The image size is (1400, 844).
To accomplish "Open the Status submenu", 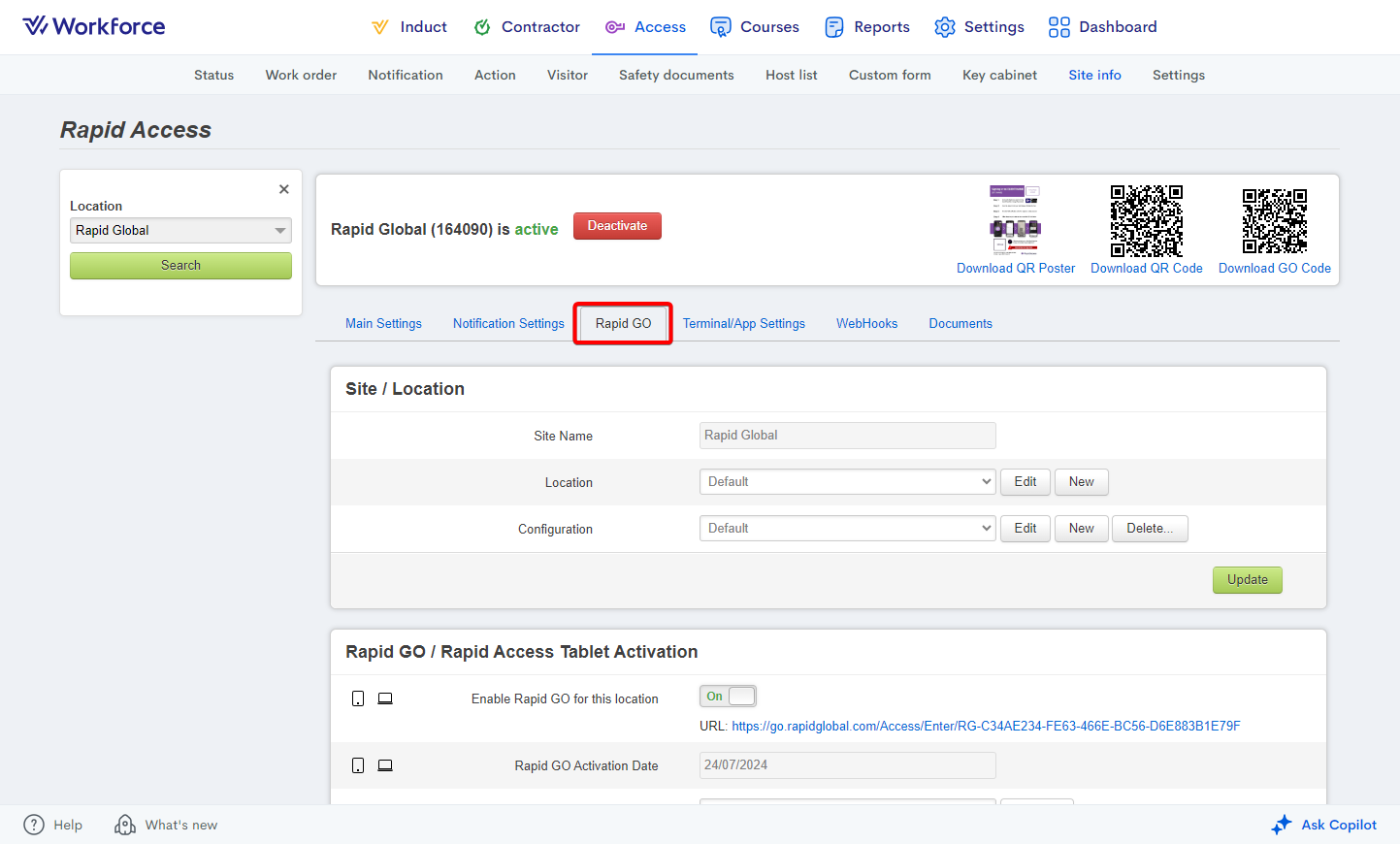I will [213, 75].
